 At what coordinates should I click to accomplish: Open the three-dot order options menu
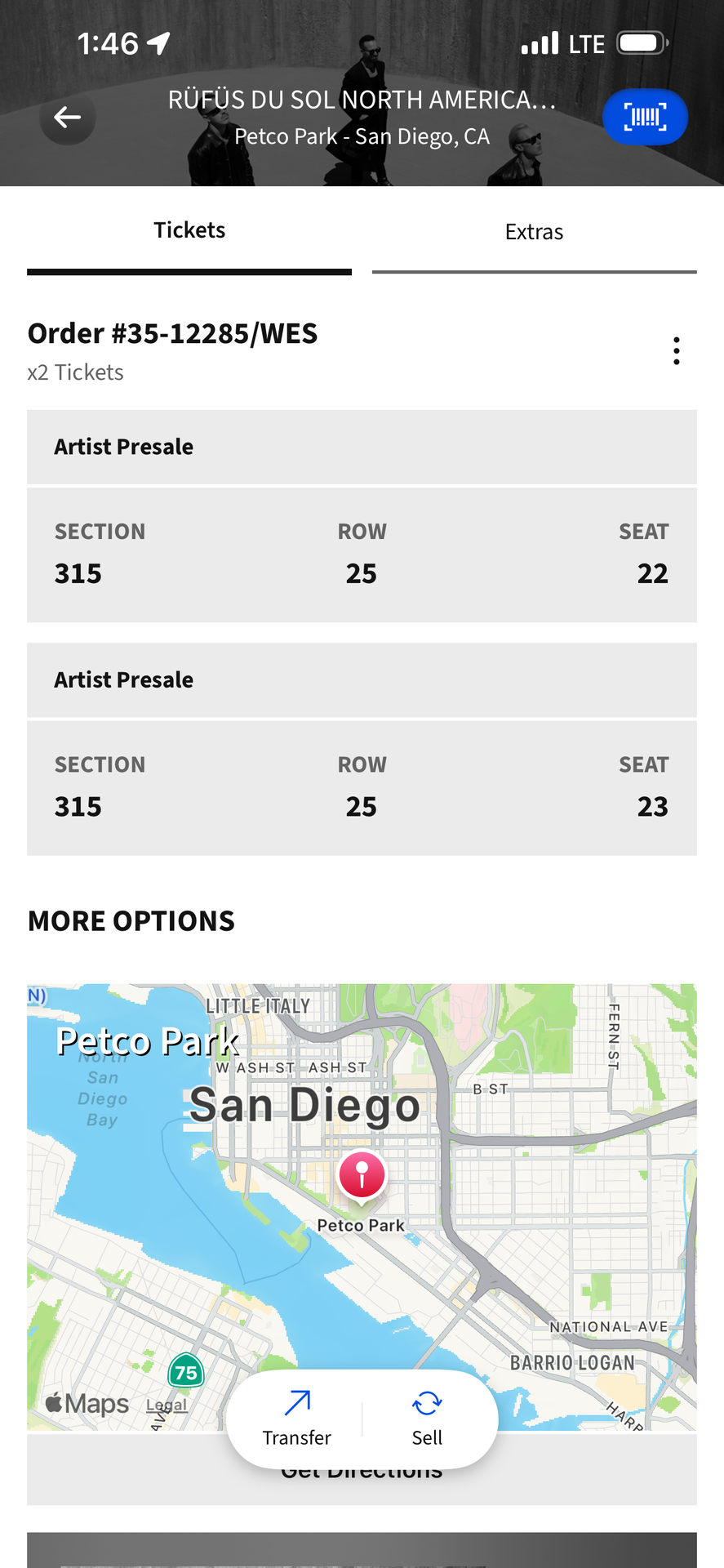pyautogui.click(x=676, y=350)
